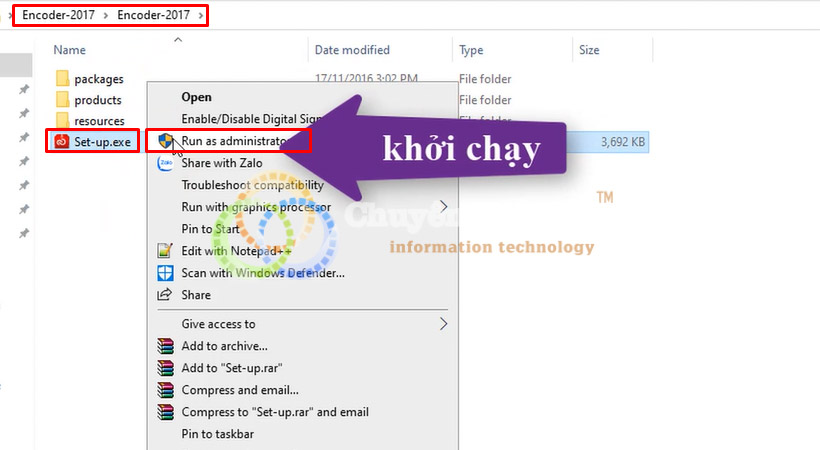820x450 pixels.
Task: Click the Notepad++ icon in context menu
Action: click(x=165, y=251)
